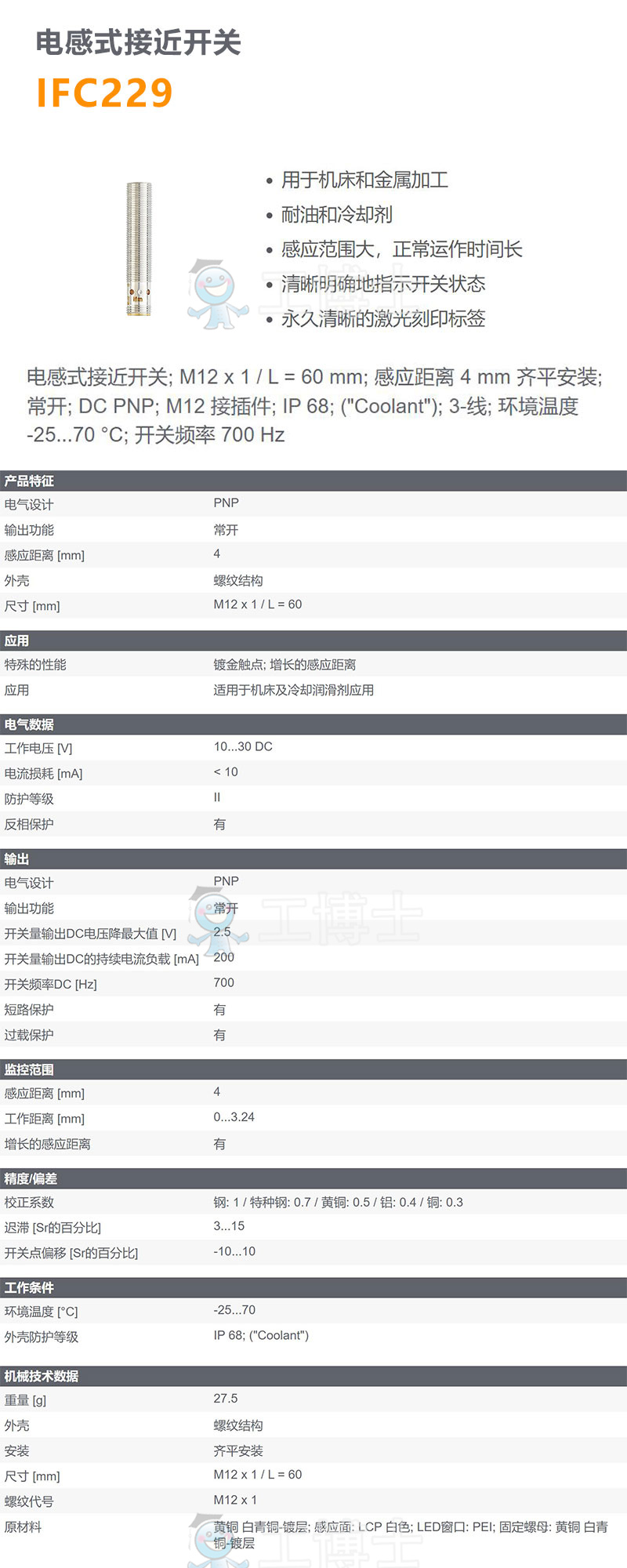627x1568 pixels.
Task: Select the 电气数据 section header
Action: click(29, 724)
